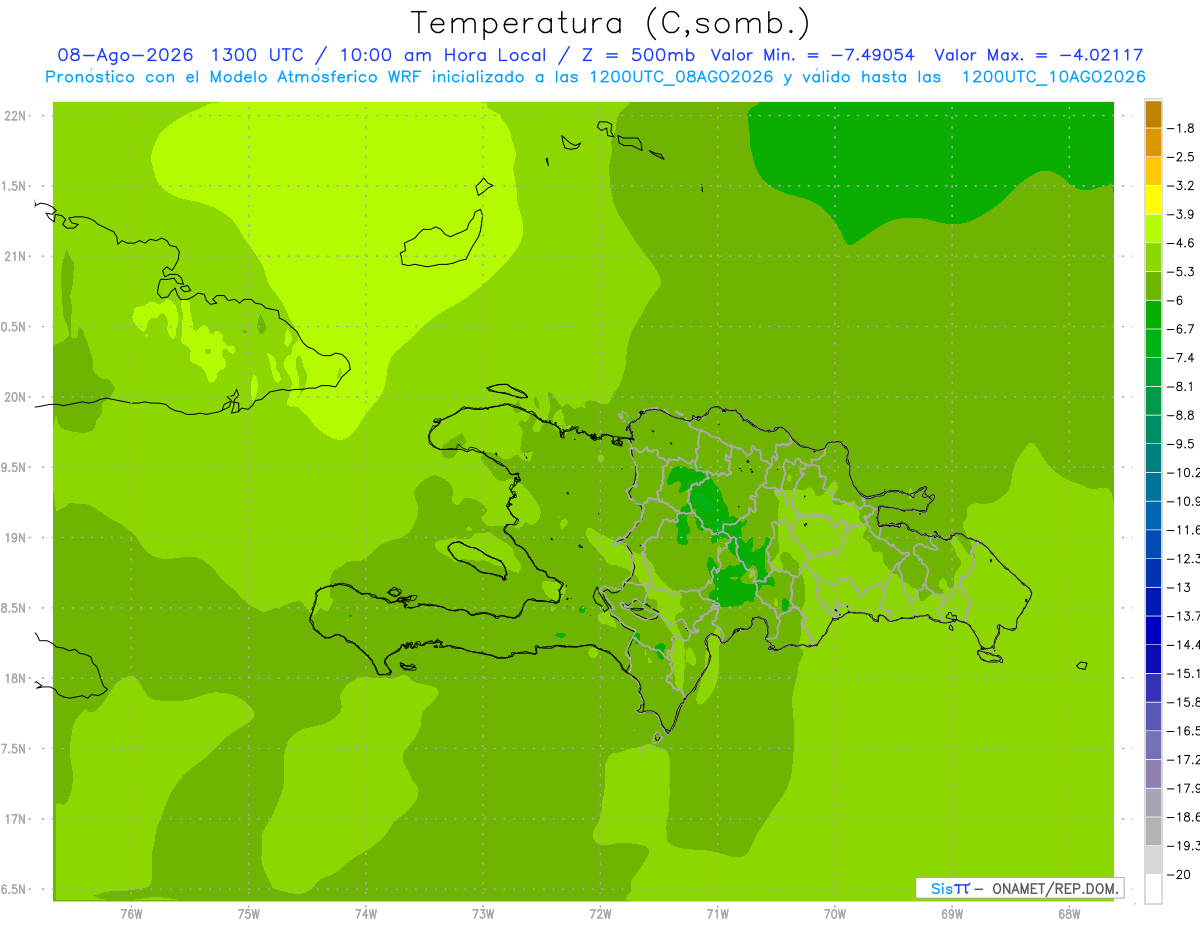The image size is (1200, 927).
Task: Click the brown swatch above -1.8 in colorbar
Action: (1153, 113)
